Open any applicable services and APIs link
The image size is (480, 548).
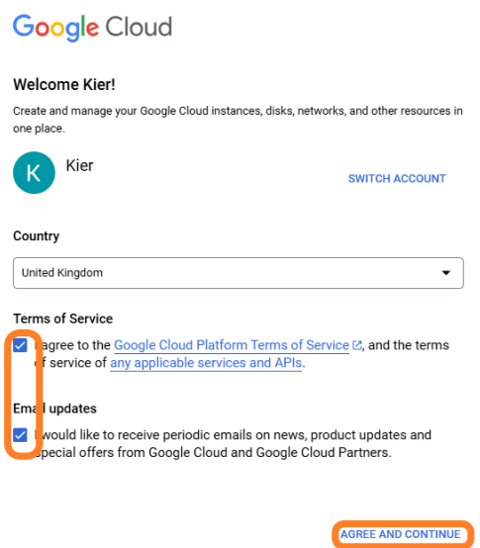206,363
